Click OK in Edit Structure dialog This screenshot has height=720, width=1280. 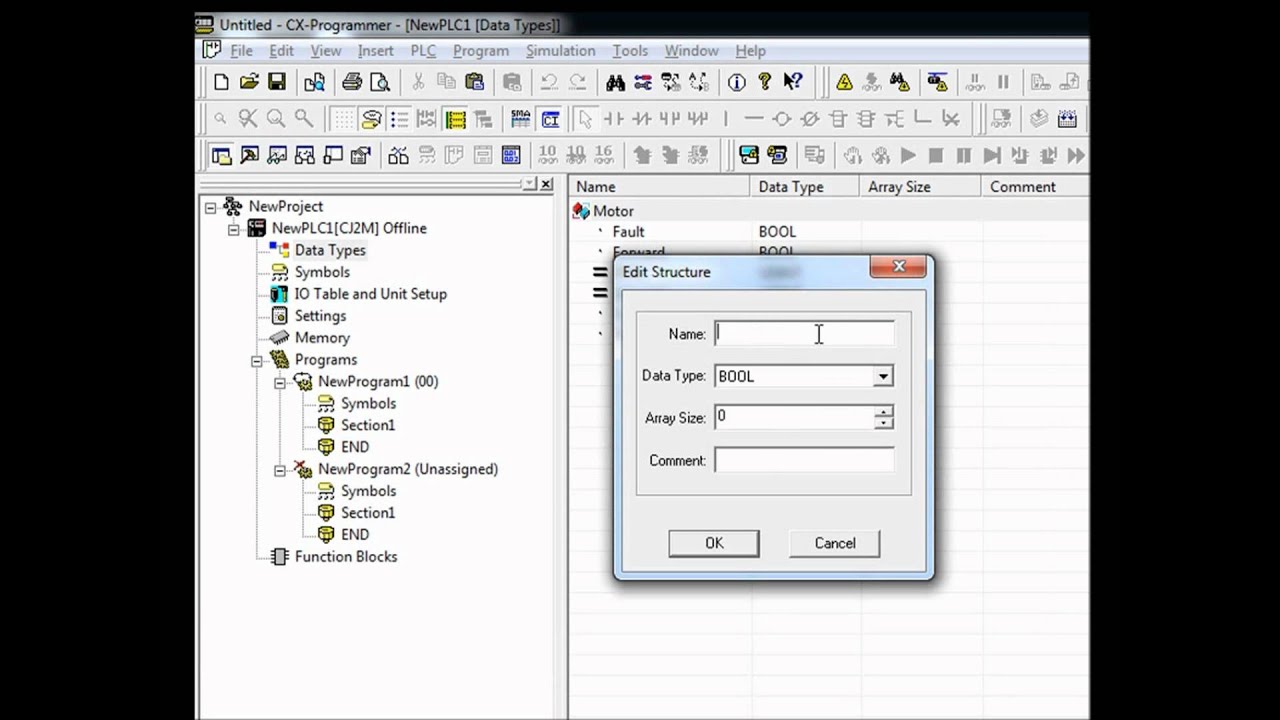714,543
